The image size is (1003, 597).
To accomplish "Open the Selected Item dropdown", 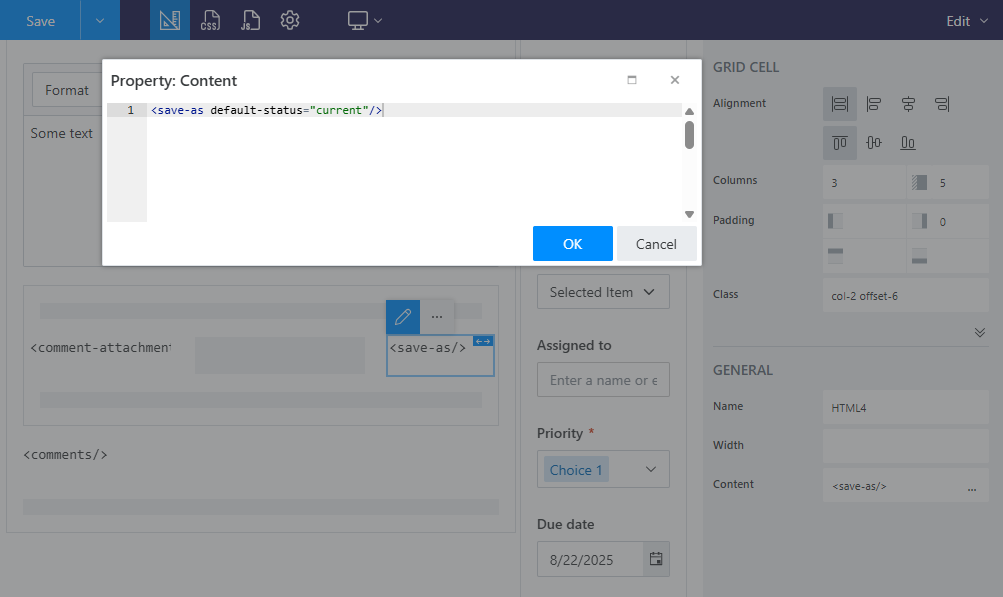I will [x=603, y=292].
